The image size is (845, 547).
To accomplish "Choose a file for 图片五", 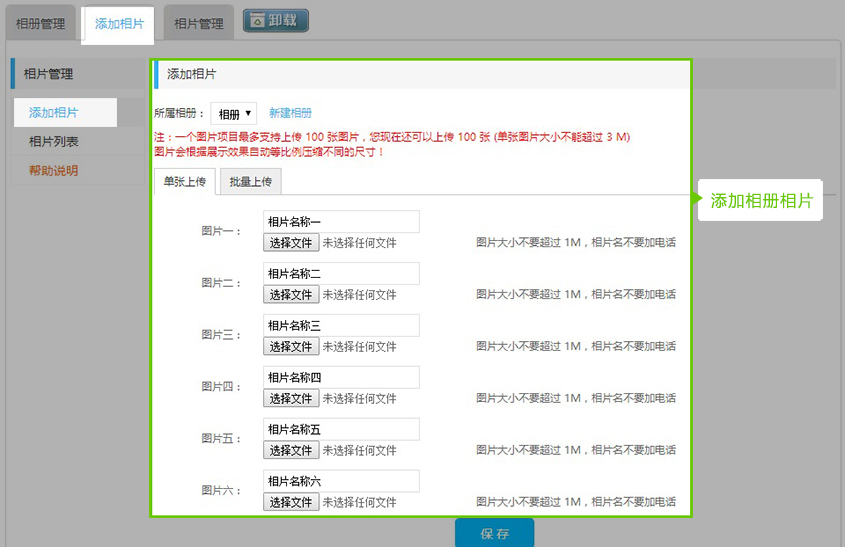I will point(291,450).
